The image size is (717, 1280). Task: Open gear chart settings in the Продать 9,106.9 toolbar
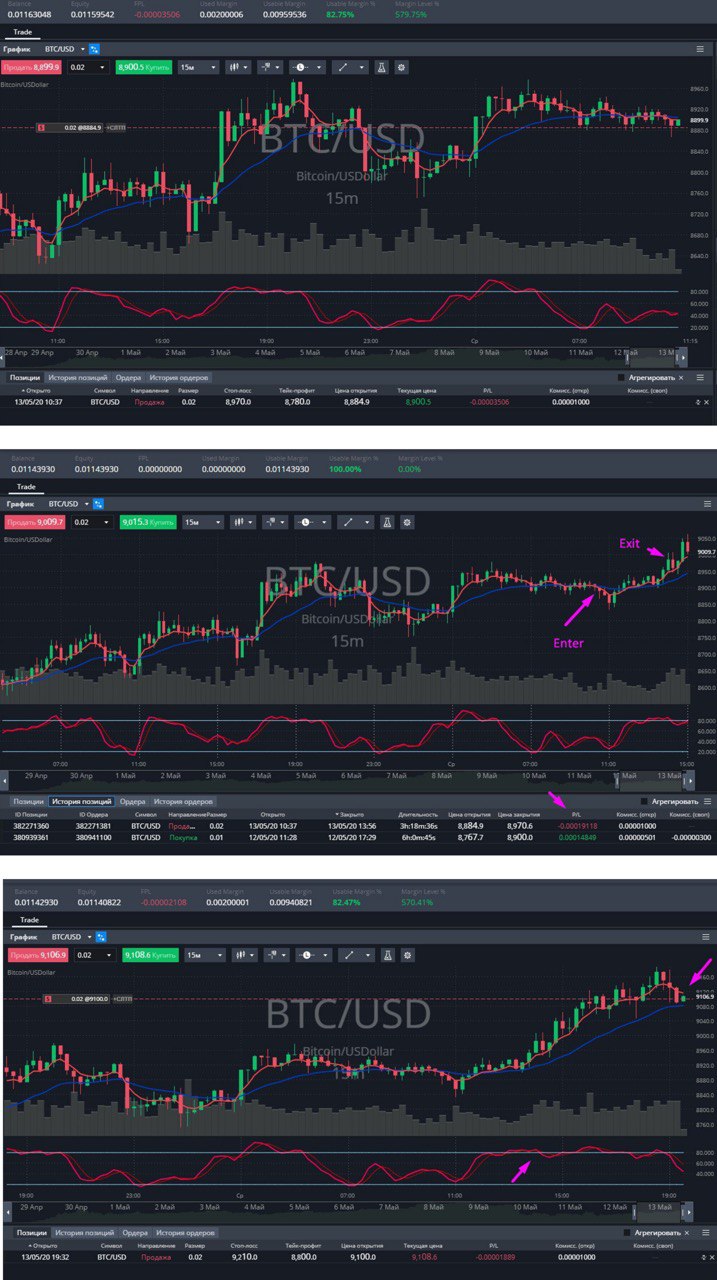click(x=410, y=955)
